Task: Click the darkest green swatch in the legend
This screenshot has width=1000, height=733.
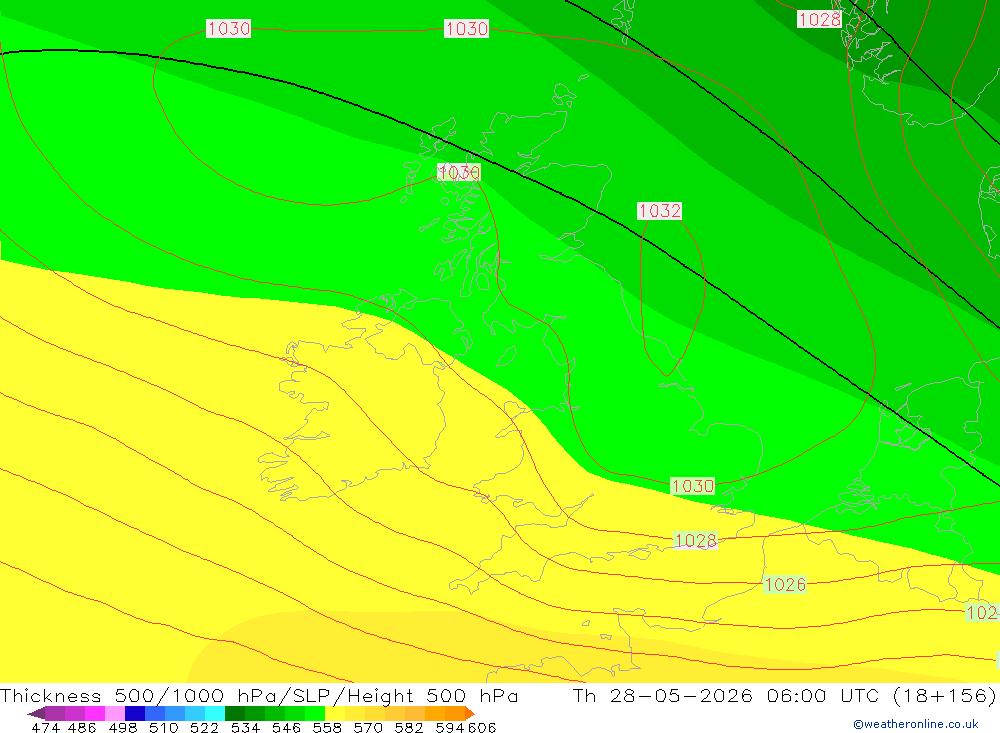Action: coord(235,713)
